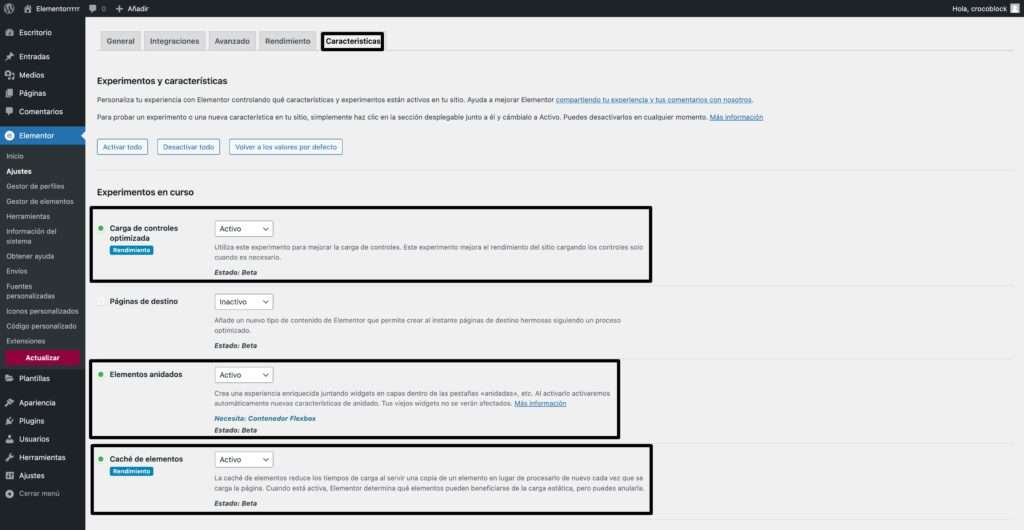Open Gestor de perfiles submenu item

[x=35, y=187]
